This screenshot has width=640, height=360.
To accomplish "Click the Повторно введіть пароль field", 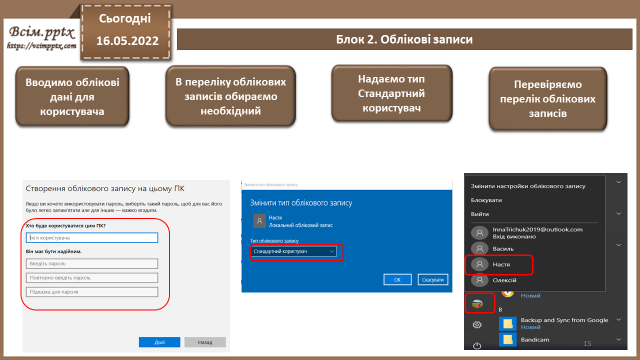I will tap(92, 278).
